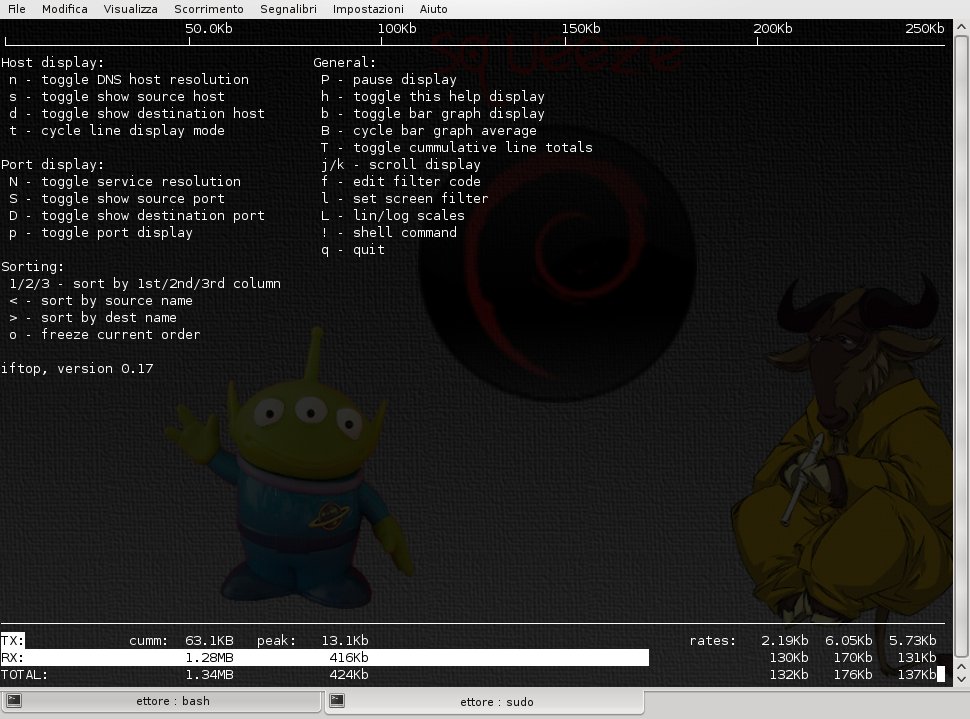Screen dimensions: 970x719
Task: Click the 150Kb scale label
Action: 580,28
